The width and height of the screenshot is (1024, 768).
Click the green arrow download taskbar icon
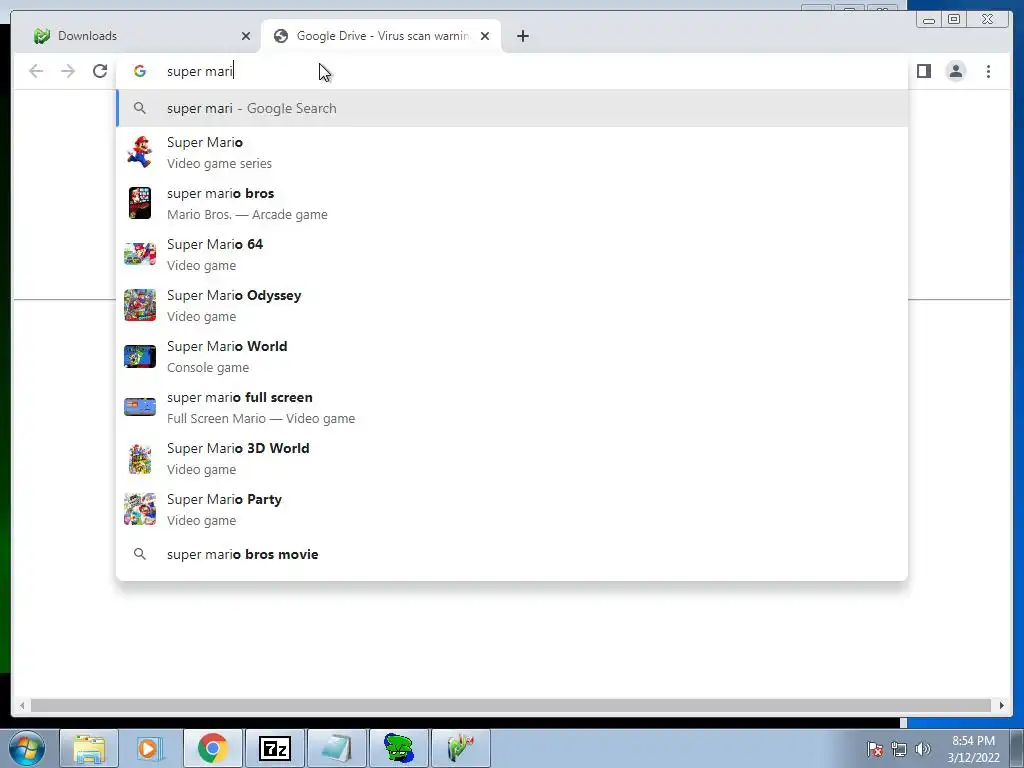click(461, 748)
